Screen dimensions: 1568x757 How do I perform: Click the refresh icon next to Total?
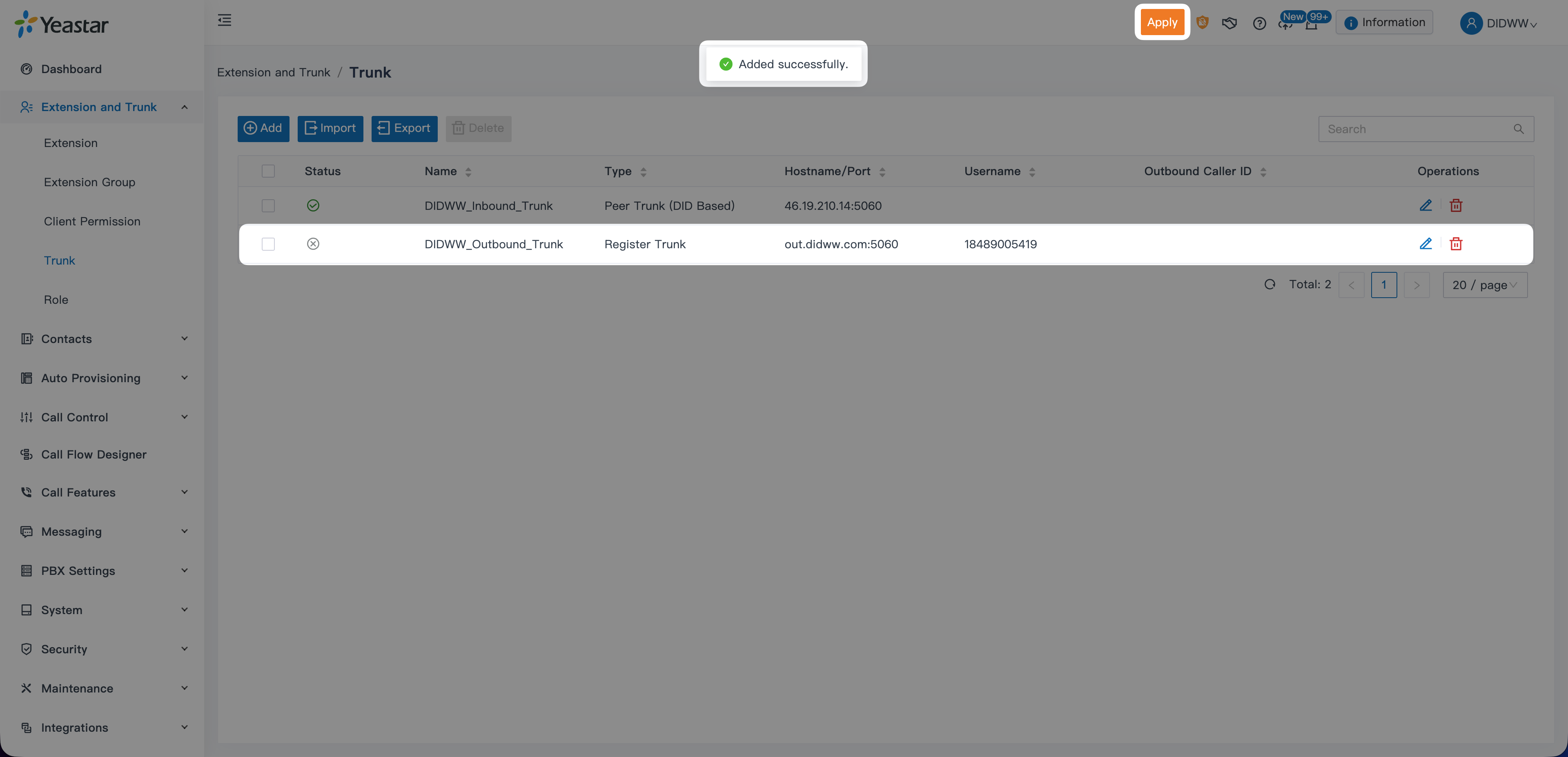(1269, 284)
